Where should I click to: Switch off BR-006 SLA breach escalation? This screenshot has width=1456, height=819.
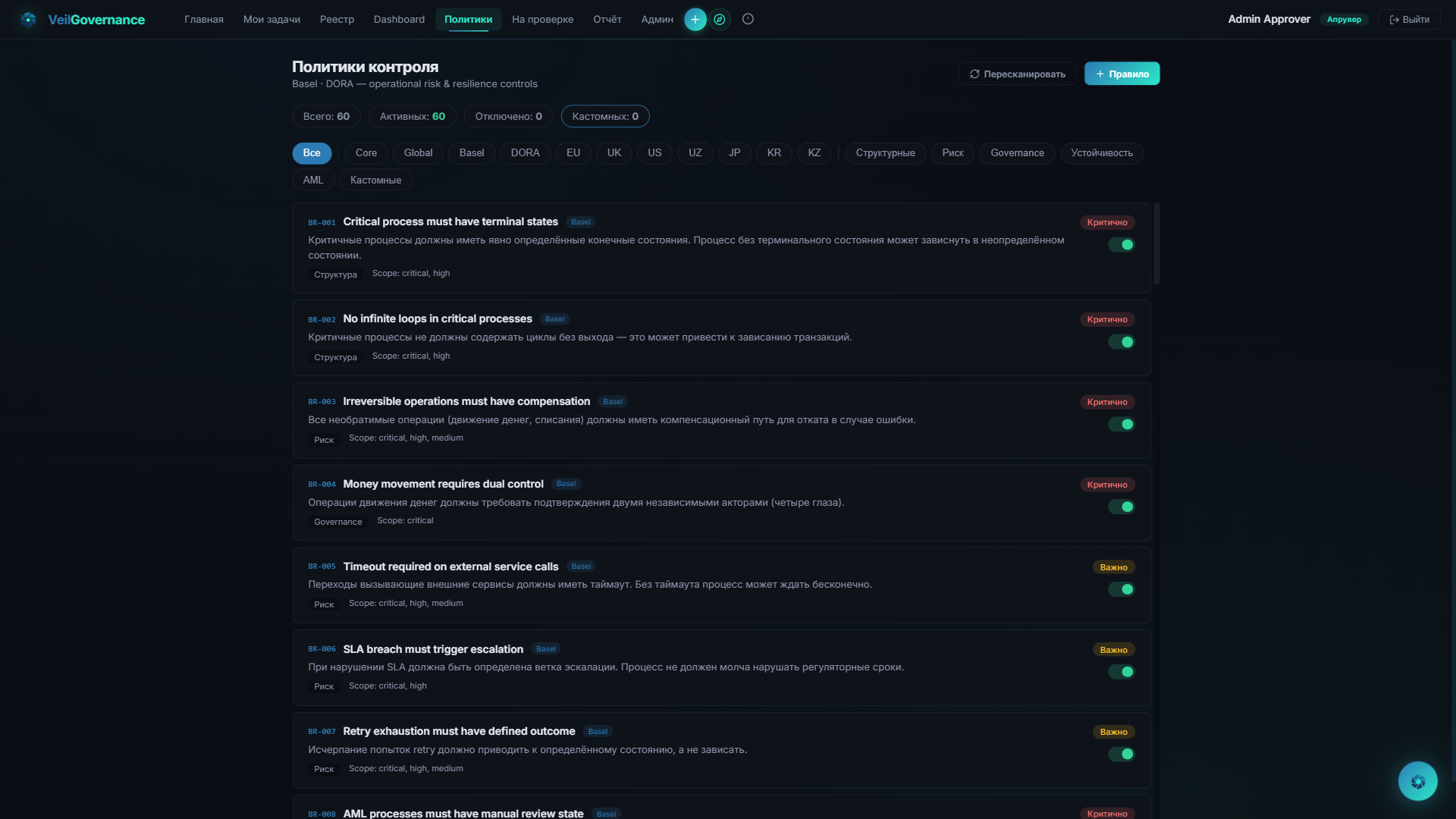point(1121,672)
